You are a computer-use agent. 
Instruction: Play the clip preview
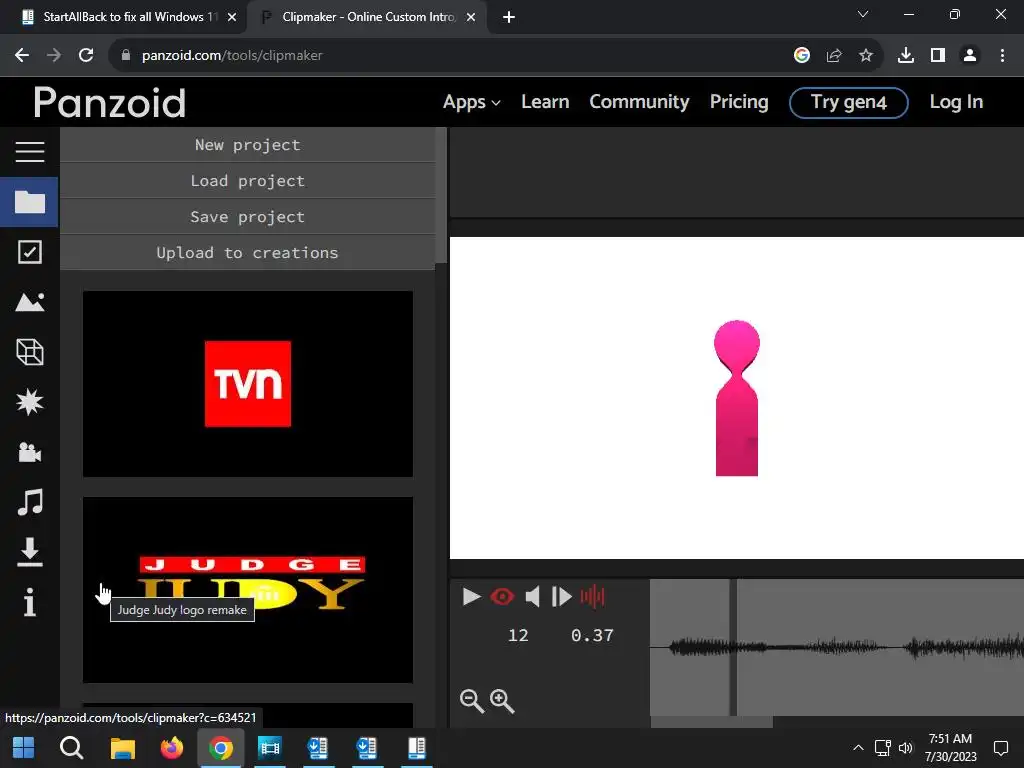(471, 596)
